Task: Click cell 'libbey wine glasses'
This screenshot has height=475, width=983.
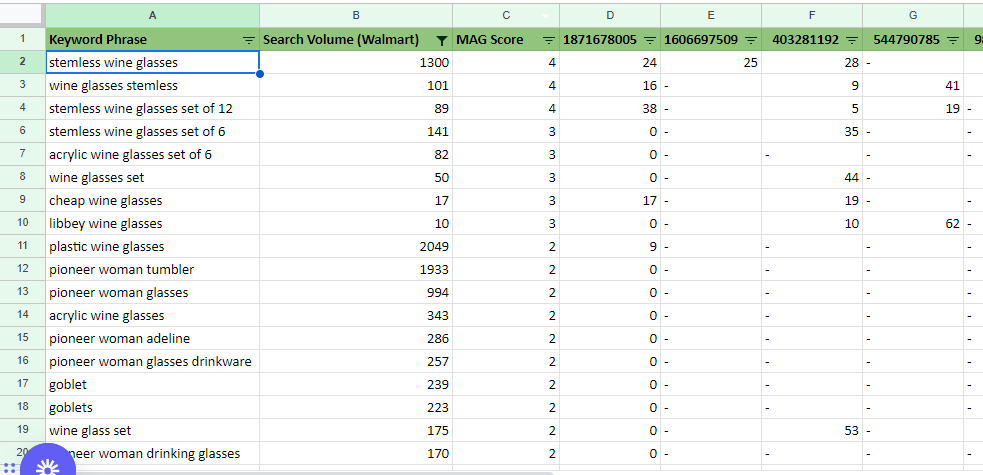Action: [x=152, y=224]
